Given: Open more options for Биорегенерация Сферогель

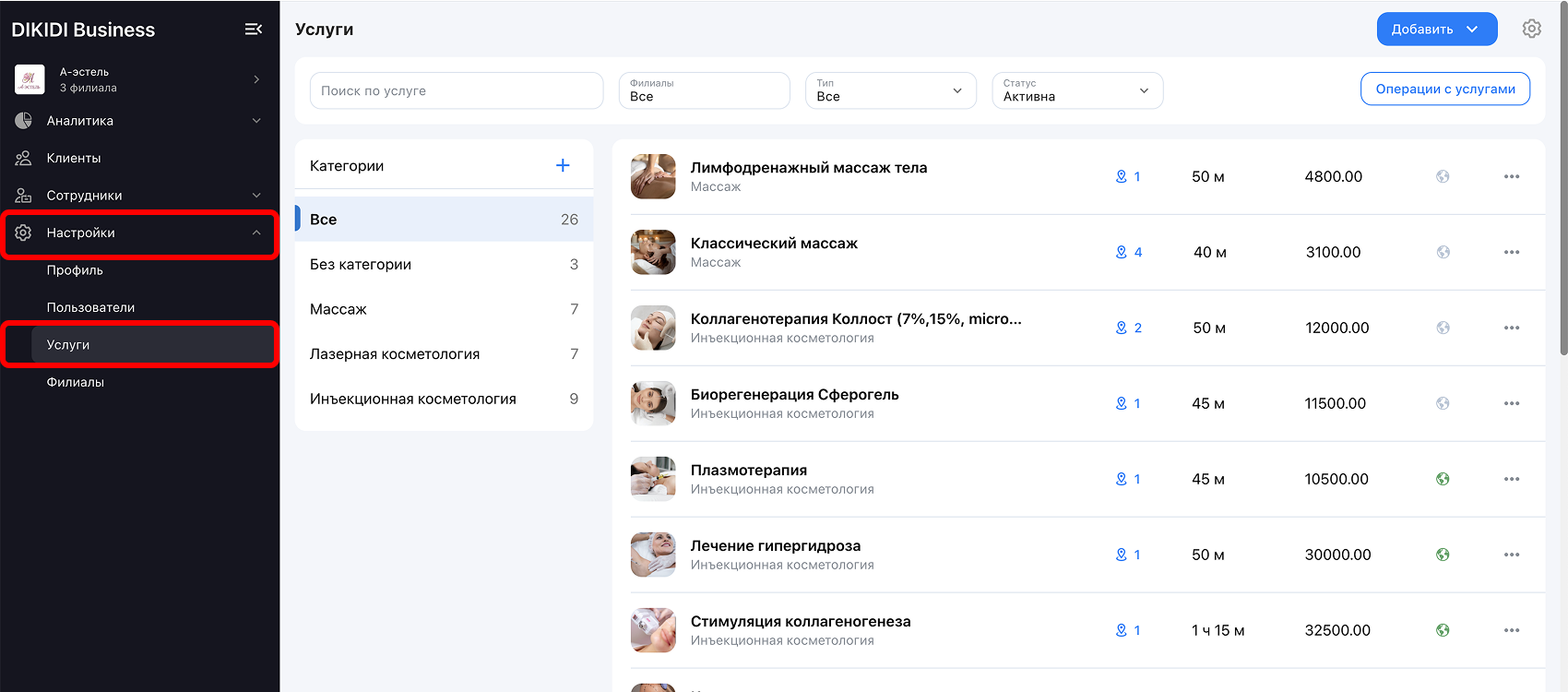Looking at the screenshot, I should click(x=1512, y=403).
